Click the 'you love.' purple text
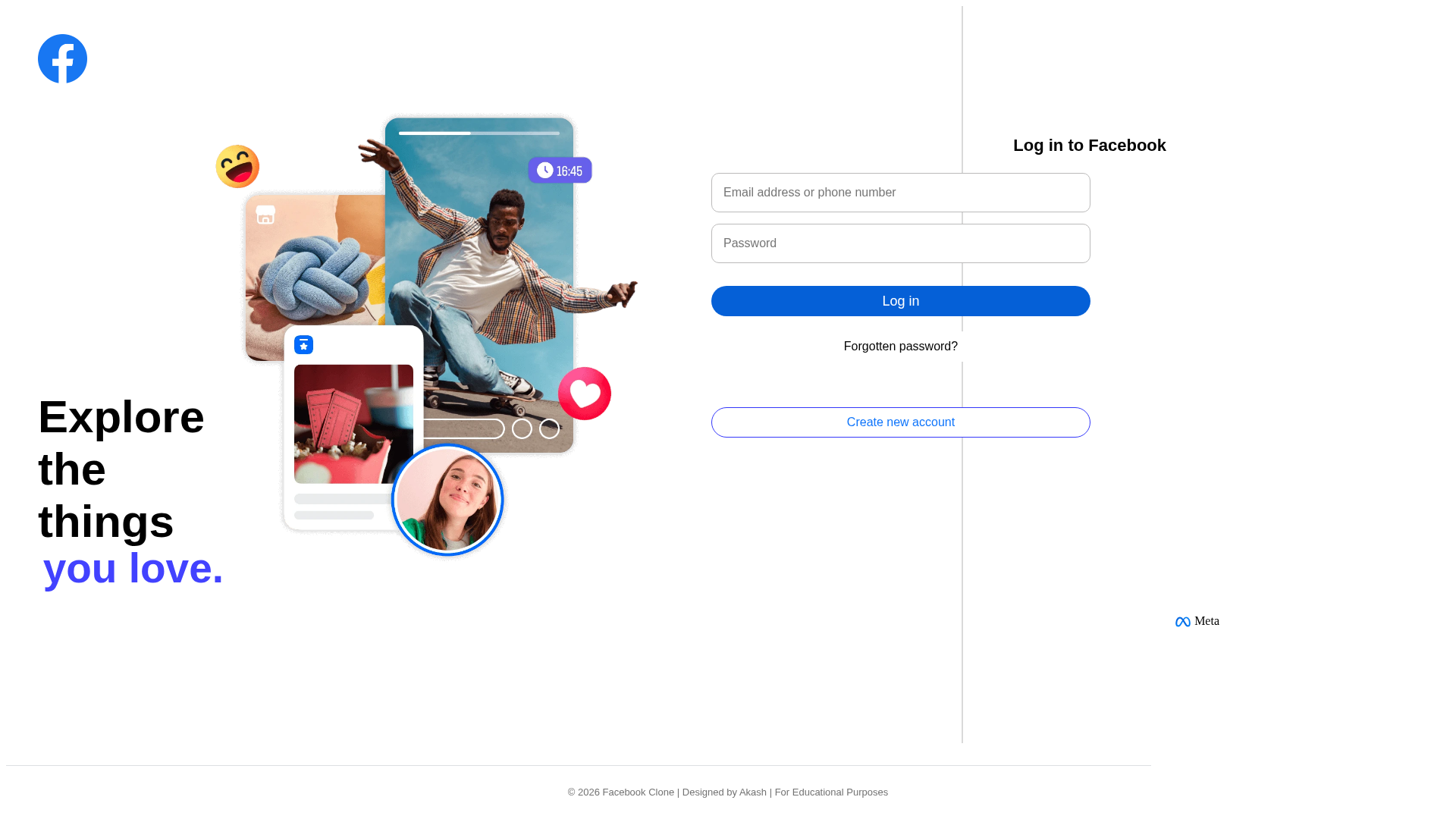 point(133,568)
